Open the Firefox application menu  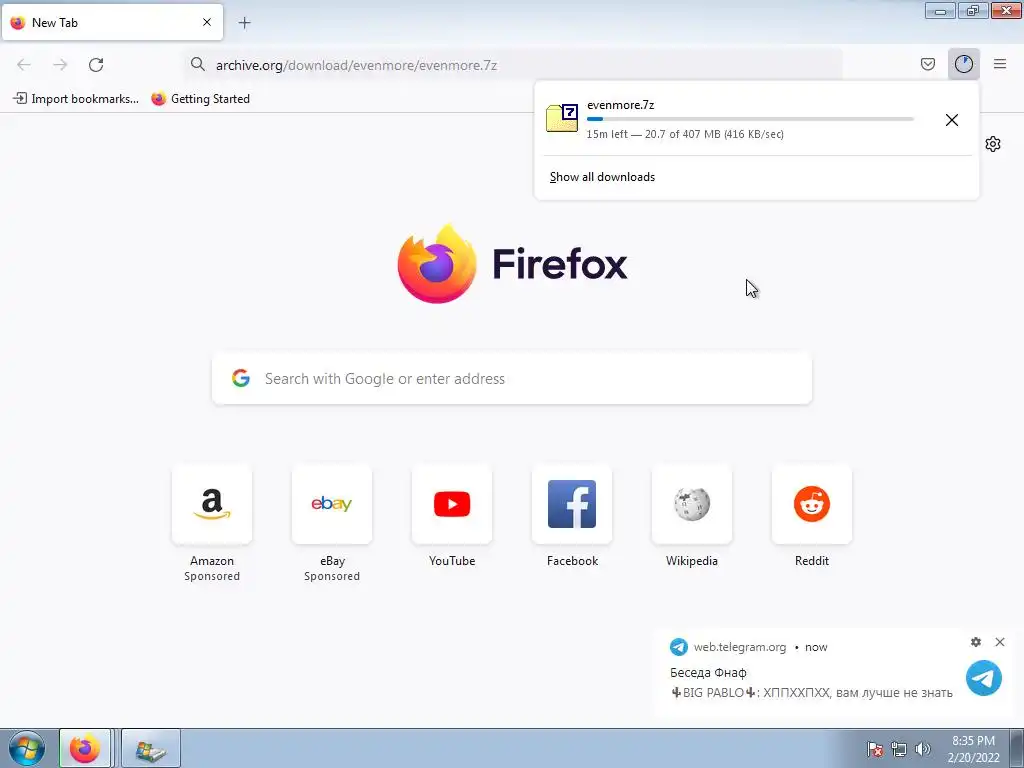coord(1000,64)
